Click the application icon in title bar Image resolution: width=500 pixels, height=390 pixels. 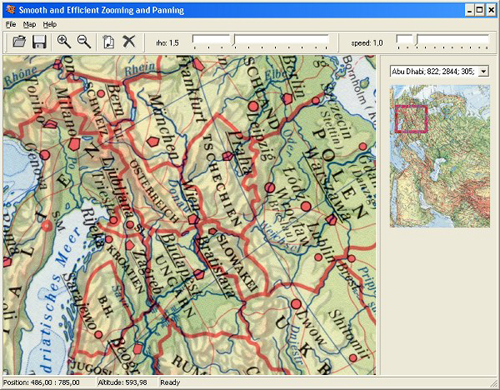coord(11,10)
